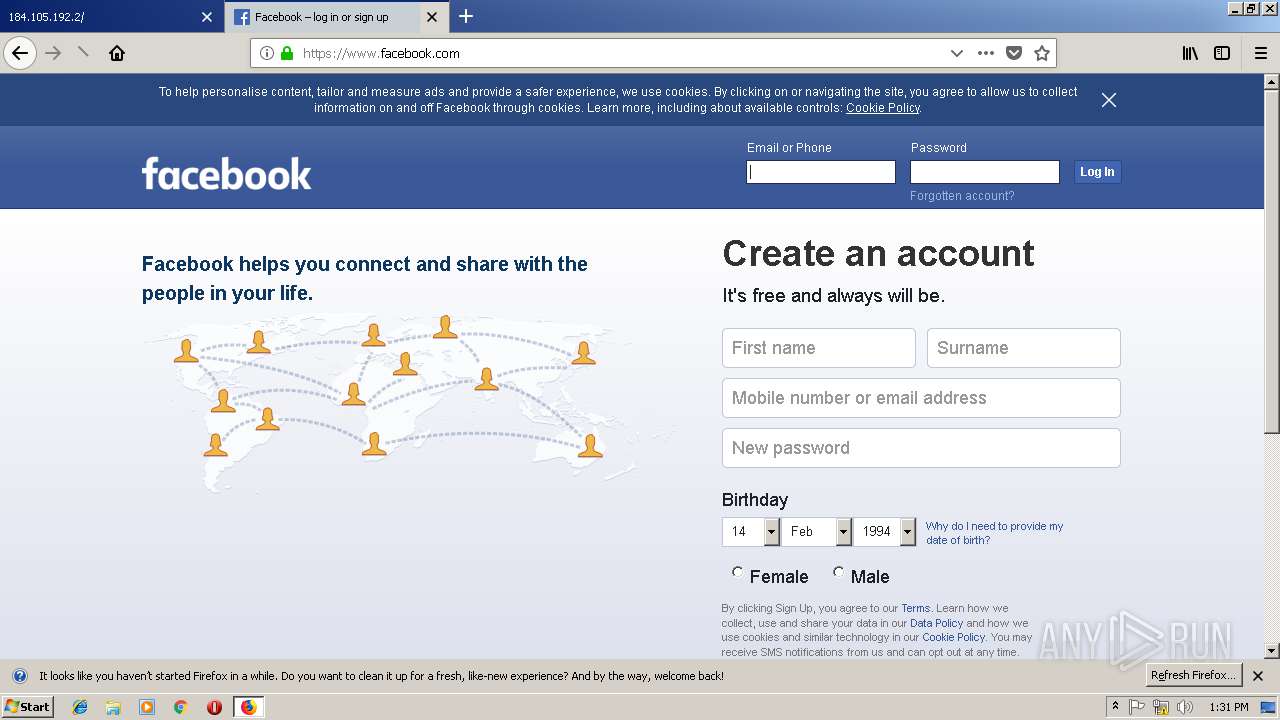Click the Firefox taskbar button
Screen dimensions: 1280x720
tap(248, 707)
